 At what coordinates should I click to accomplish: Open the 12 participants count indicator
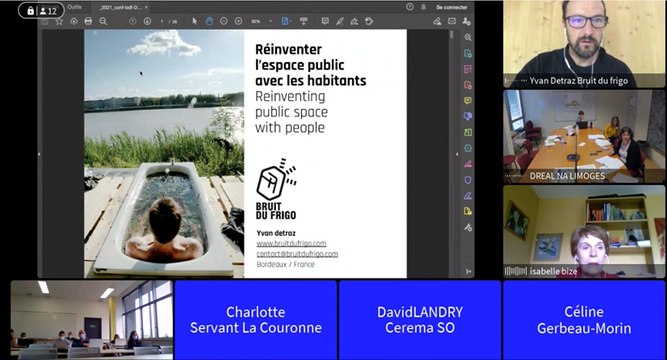click(48, 11)
